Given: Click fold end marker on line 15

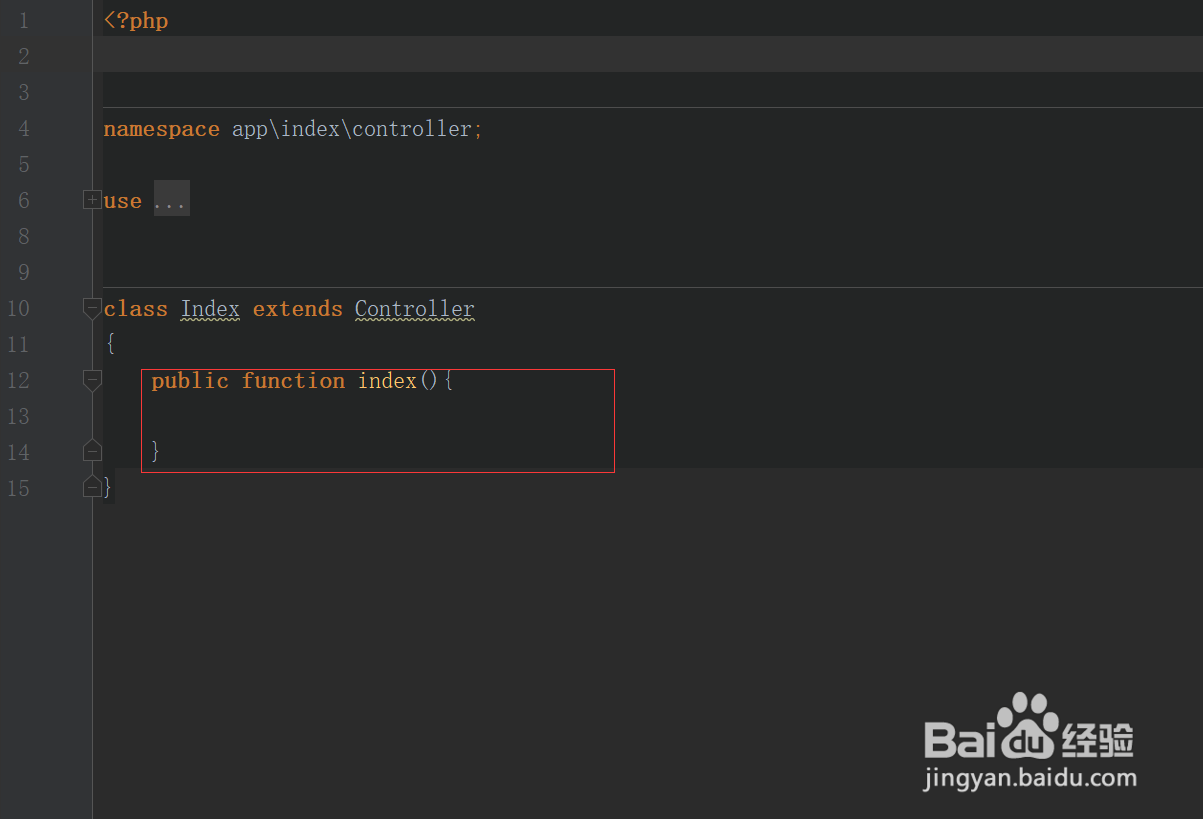Looking at the screenshot, I should 92,487.
